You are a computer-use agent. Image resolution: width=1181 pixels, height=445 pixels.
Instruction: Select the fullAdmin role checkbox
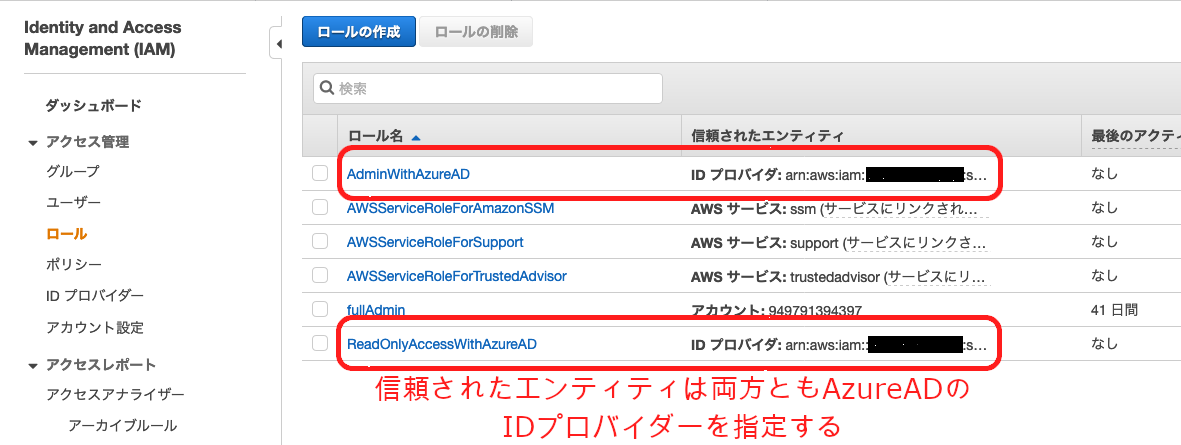click(x=320, y=309)
